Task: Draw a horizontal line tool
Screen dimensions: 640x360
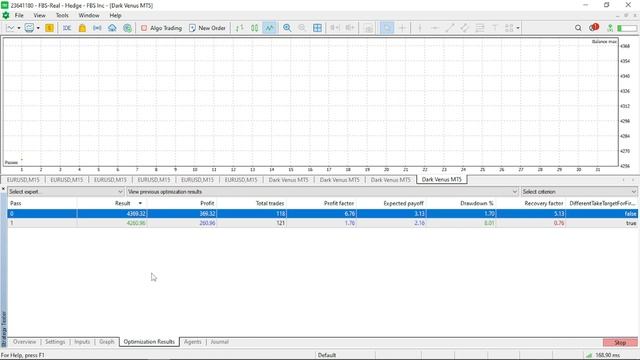Action: point(434,28)
